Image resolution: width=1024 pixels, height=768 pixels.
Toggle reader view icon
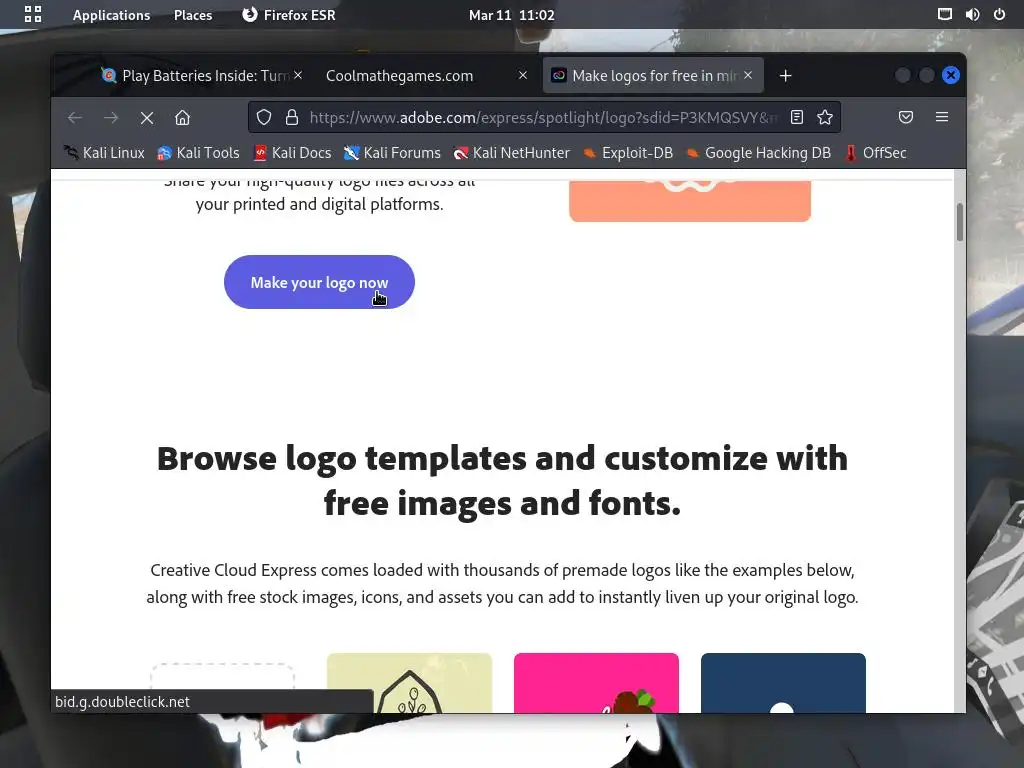click(x=797, y=117)
